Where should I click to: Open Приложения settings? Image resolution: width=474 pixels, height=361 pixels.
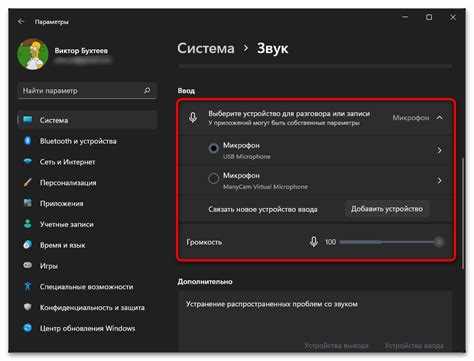point(87,203)
